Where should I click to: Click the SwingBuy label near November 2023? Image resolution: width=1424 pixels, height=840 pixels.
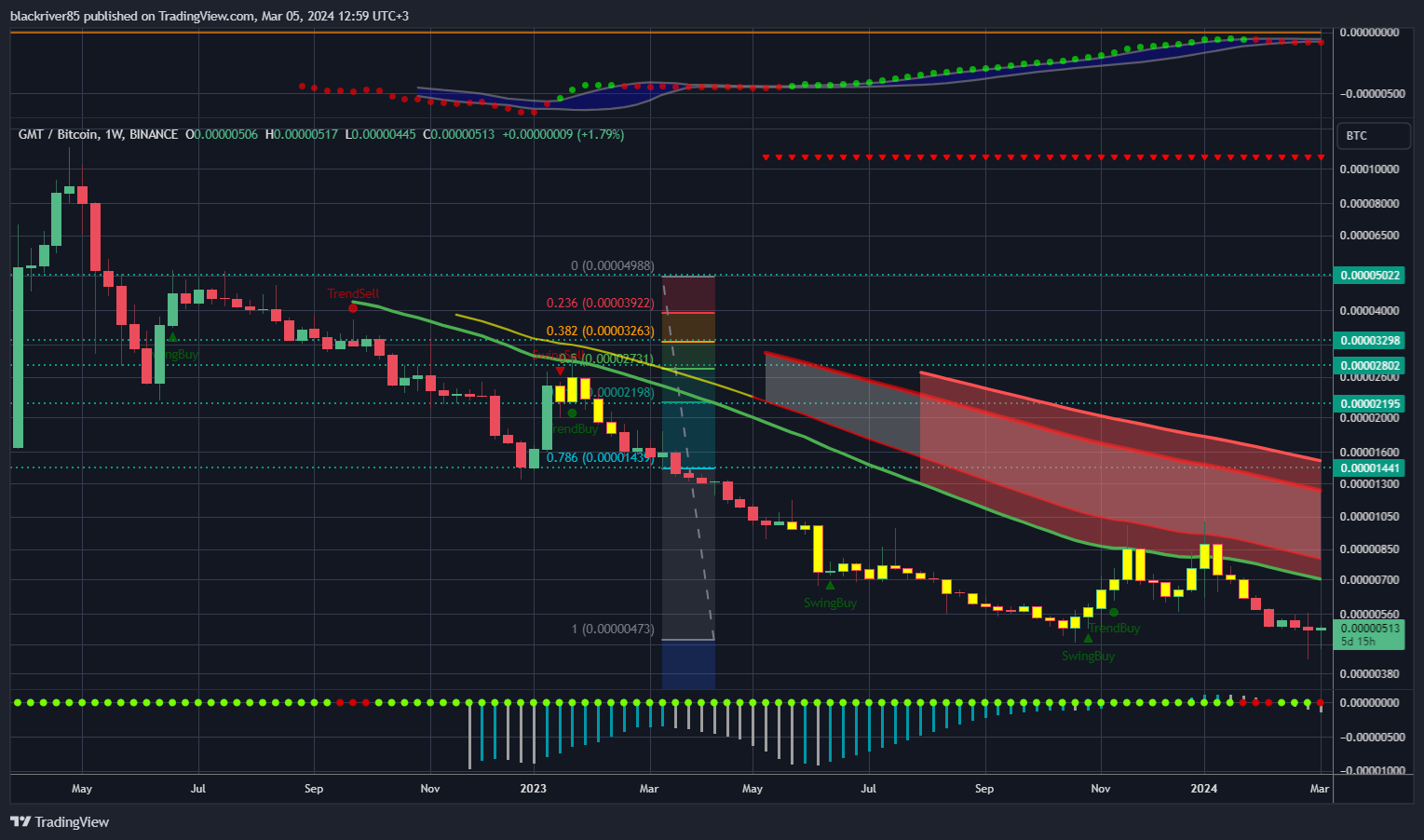click(x=1088, y=657)
